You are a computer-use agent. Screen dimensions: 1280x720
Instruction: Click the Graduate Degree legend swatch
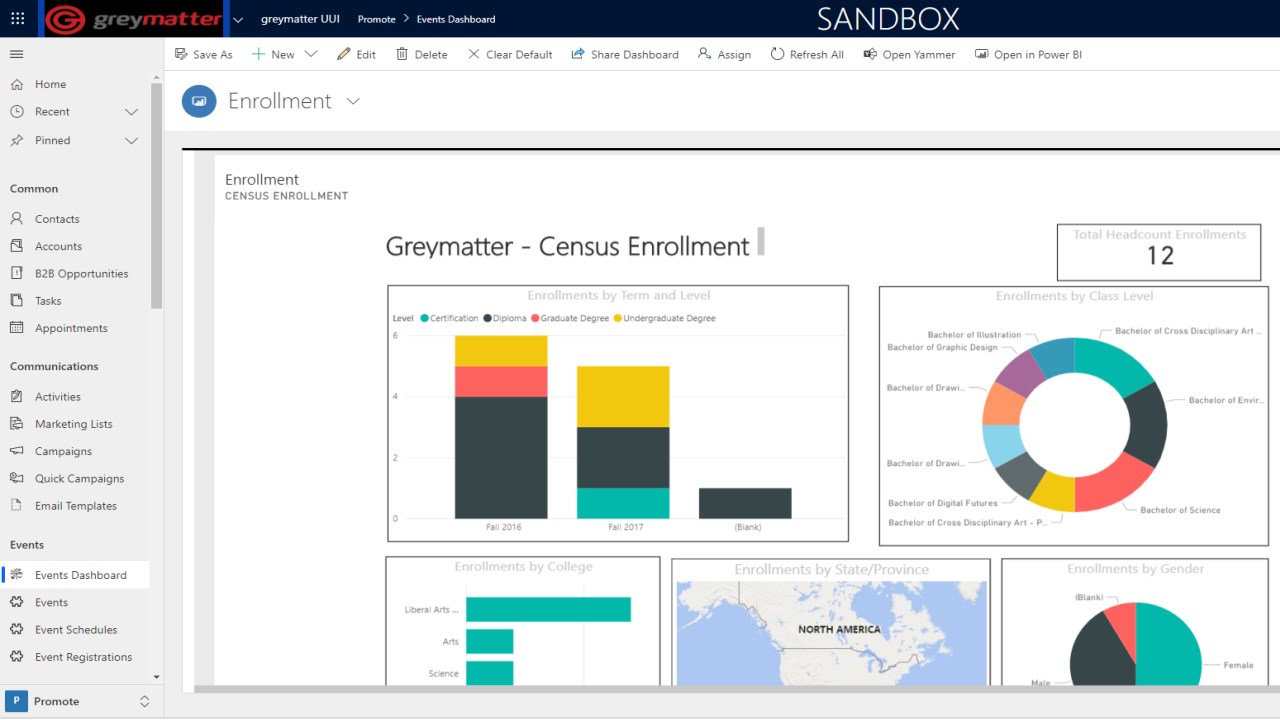pyautogui.click(x=535, y=318)
